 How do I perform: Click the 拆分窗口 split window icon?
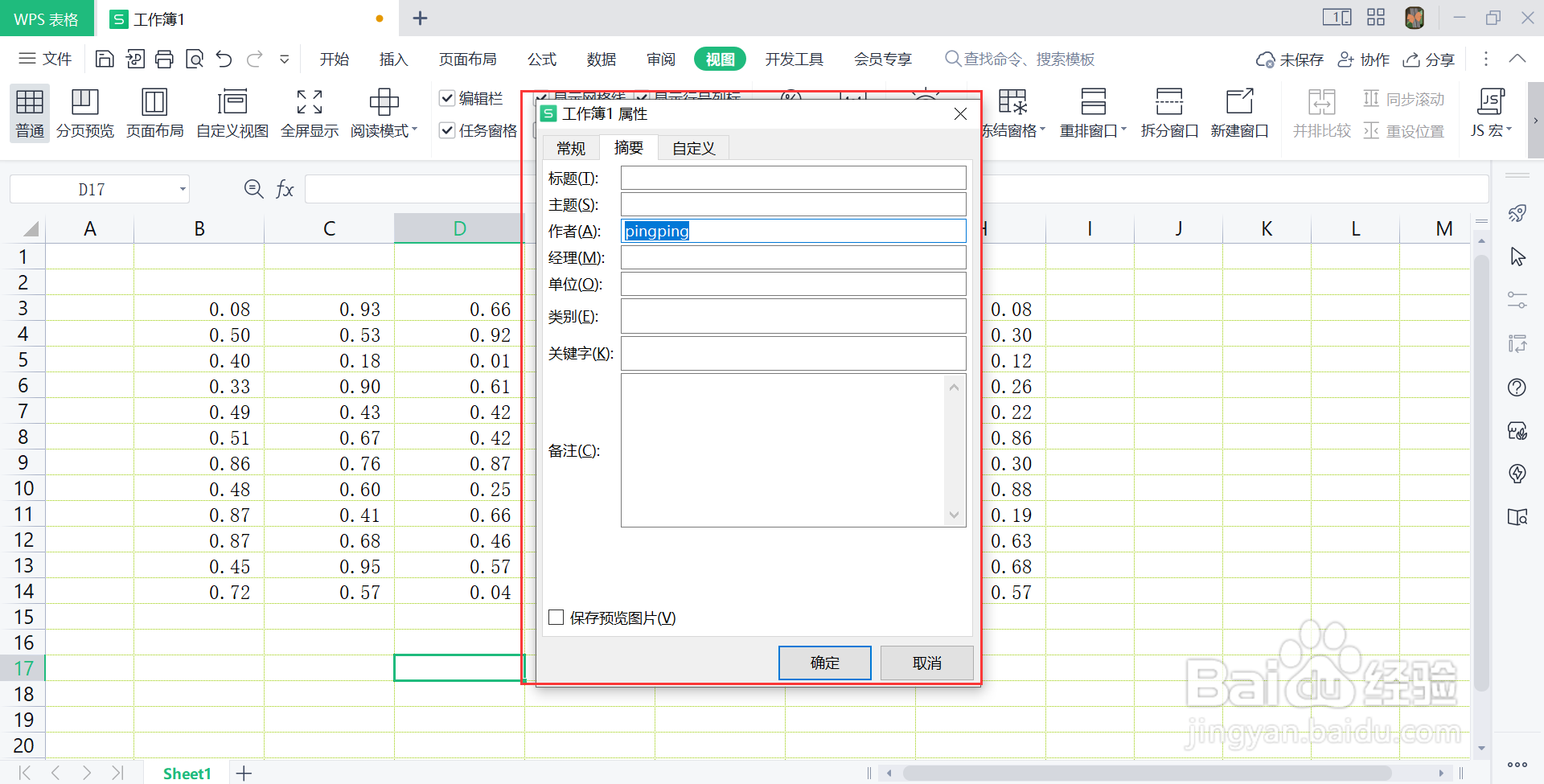1169,113
